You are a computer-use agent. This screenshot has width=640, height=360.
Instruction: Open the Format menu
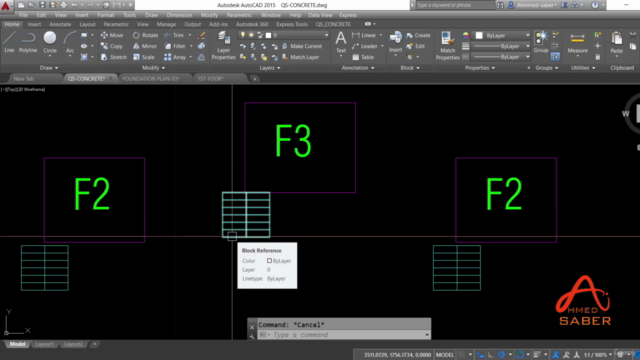click(x=105, y=15)
